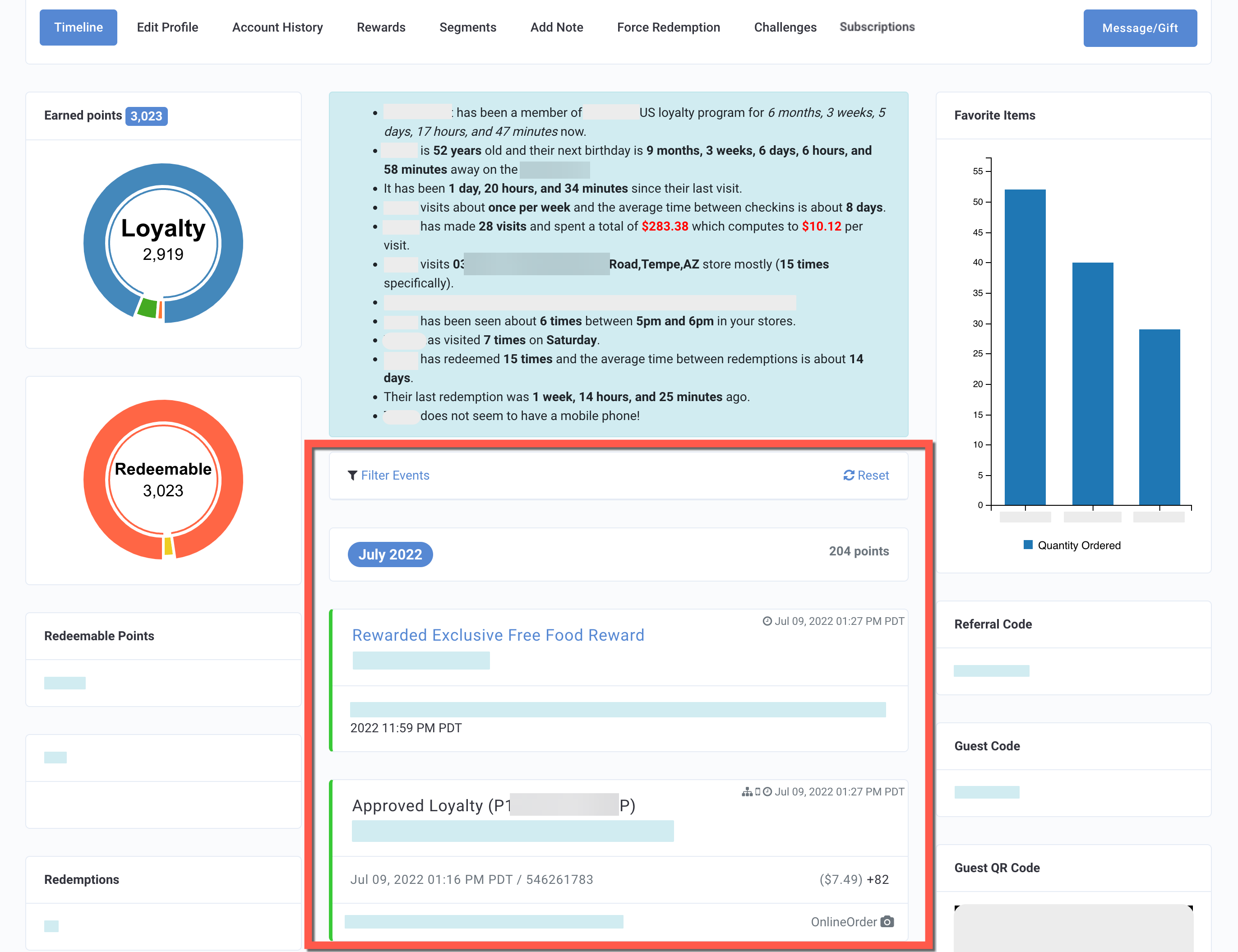Screen dimensions: 1238x952
Task: Click the yellow segment of Redeemable donut
Action: (168, 546)
